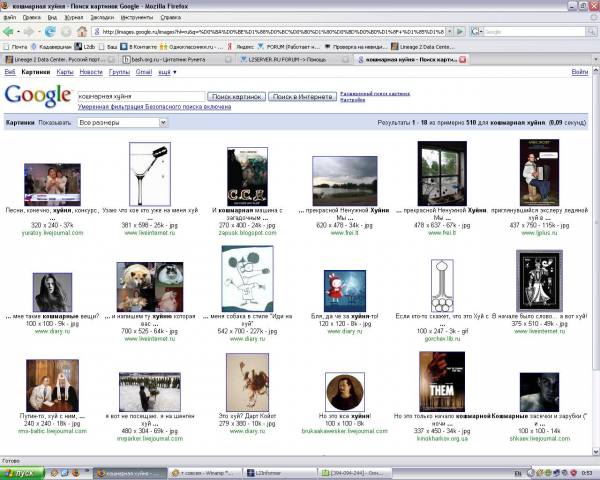
Task: Open the Почта bookmark
Action: point(15,47)
